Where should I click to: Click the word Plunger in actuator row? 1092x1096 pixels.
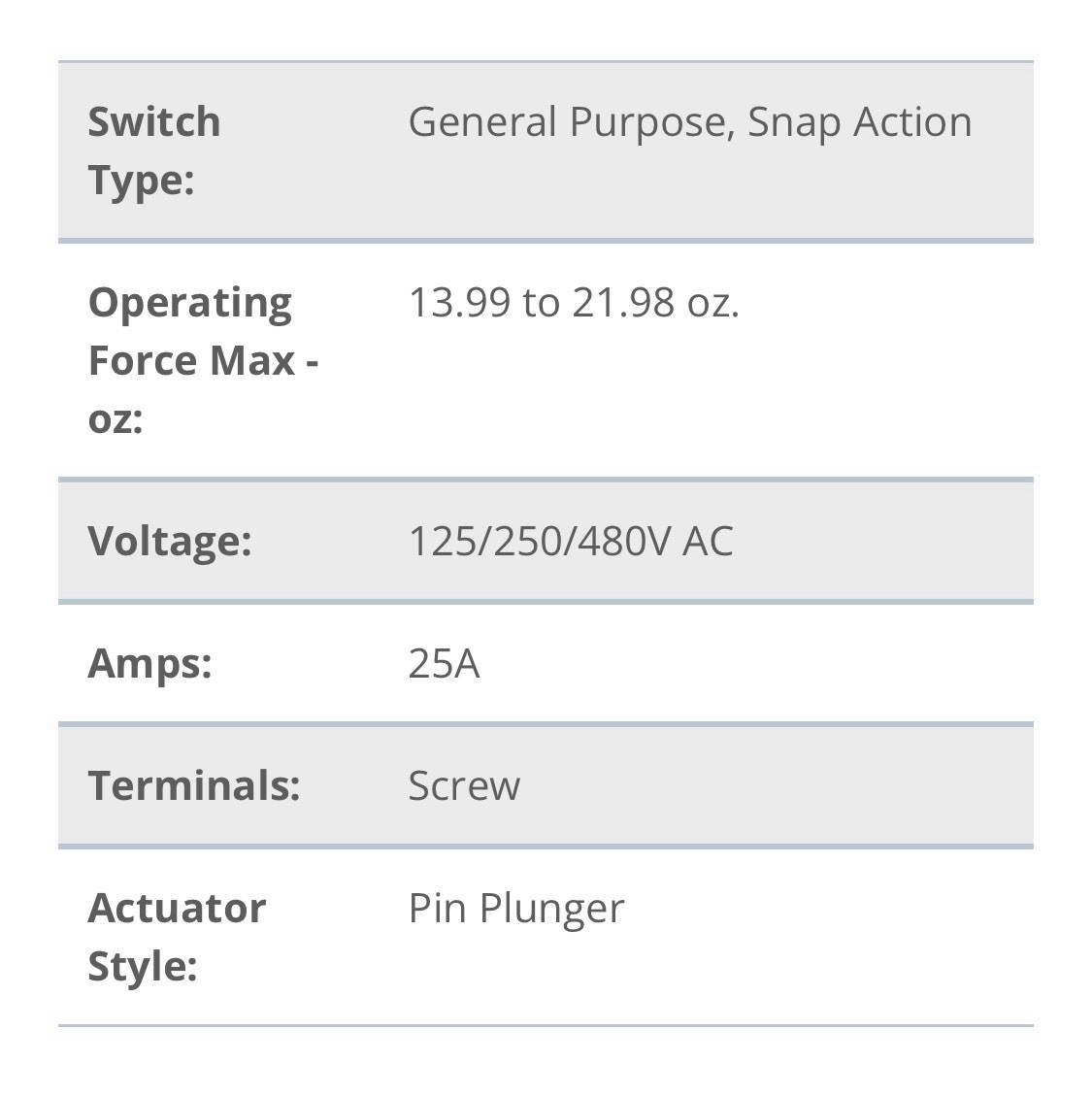tap(551, 911)
